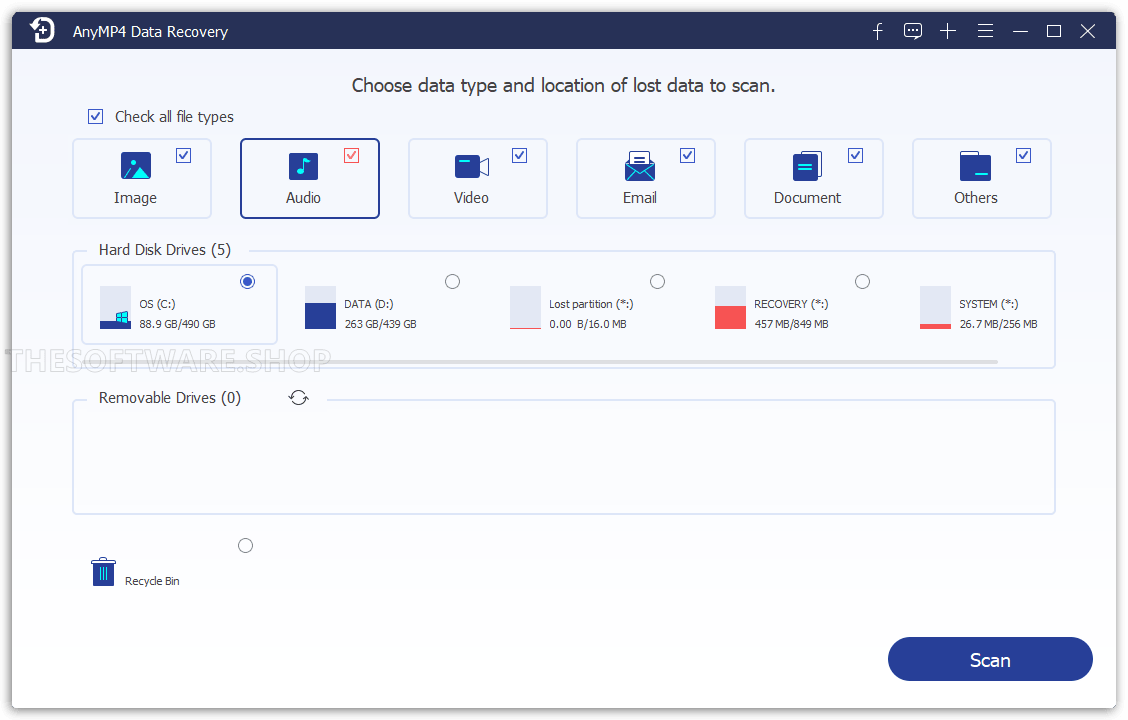Click the DATA (D:) drive name
The image size is (1128, 720).
pos(369,304)
